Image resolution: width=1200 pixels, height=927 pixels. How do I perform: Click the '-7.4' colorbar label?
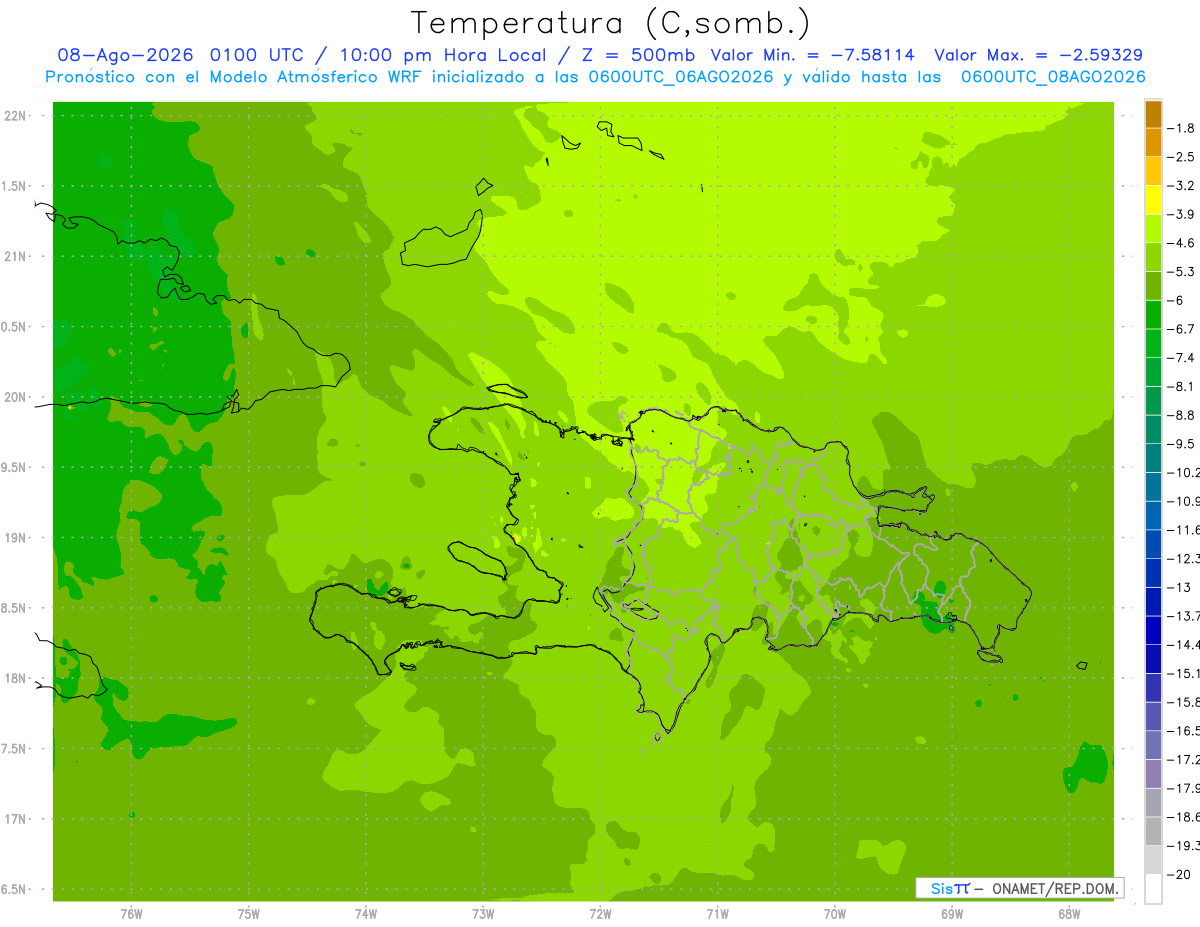click(x=1181, y=358)
